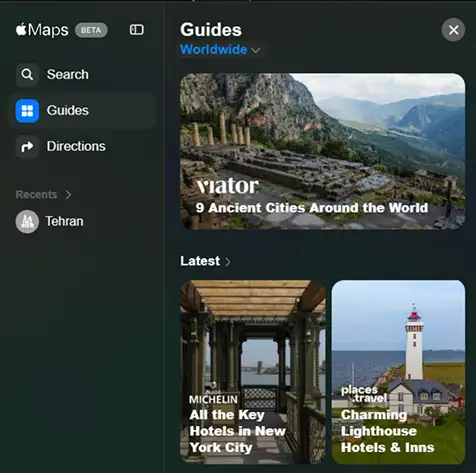Screen dimensions: 476x473
Task: Click the BETA badge
Action: tap(91, 30)
